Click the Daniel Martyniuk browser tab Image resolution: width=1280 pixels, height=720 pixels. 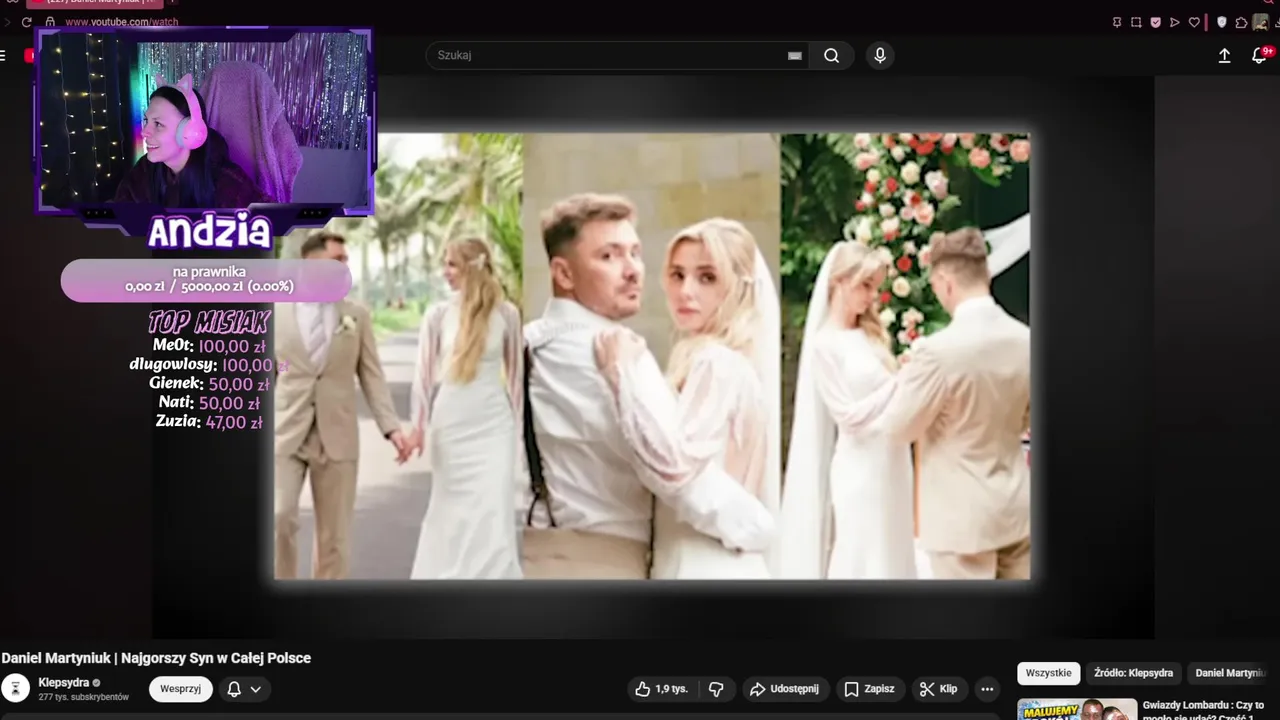click(x=95, y=3)
